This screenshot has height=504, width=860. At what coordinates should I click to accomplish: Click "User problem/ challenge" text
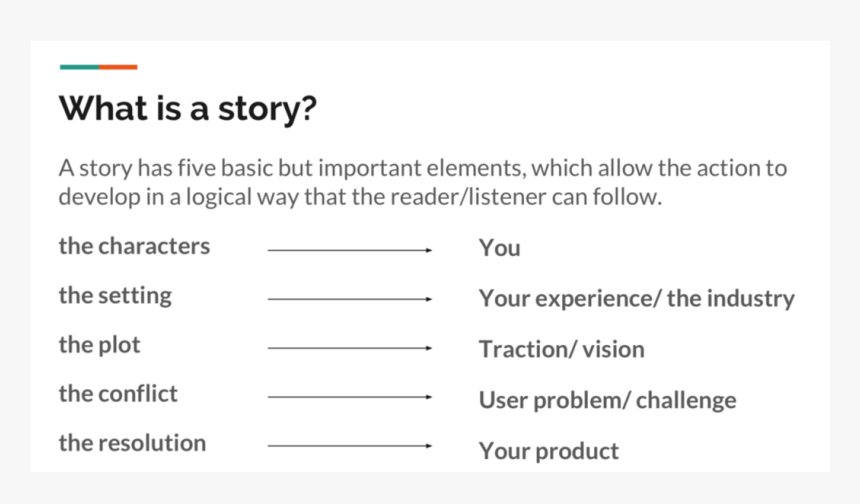607,400
